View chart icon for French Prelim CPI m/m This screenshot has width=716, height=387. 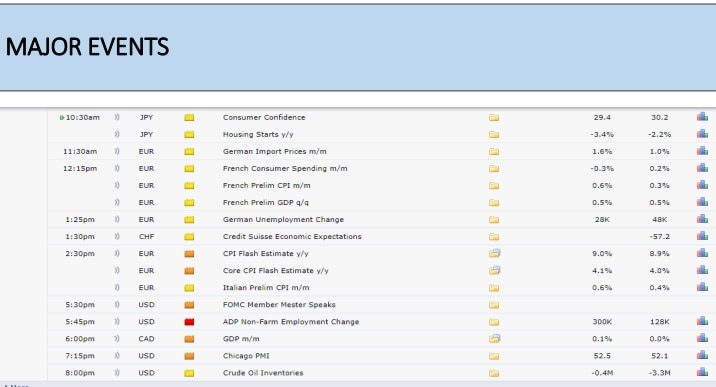pyautogui.click(x=702, y=185)
